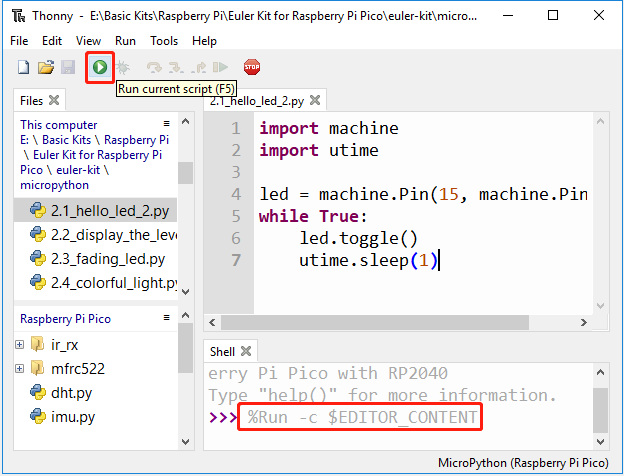The height and width of the screenshot is (476, 624).
Task: Click This computer pane scrollbar thumb
Action: [185, 173]
